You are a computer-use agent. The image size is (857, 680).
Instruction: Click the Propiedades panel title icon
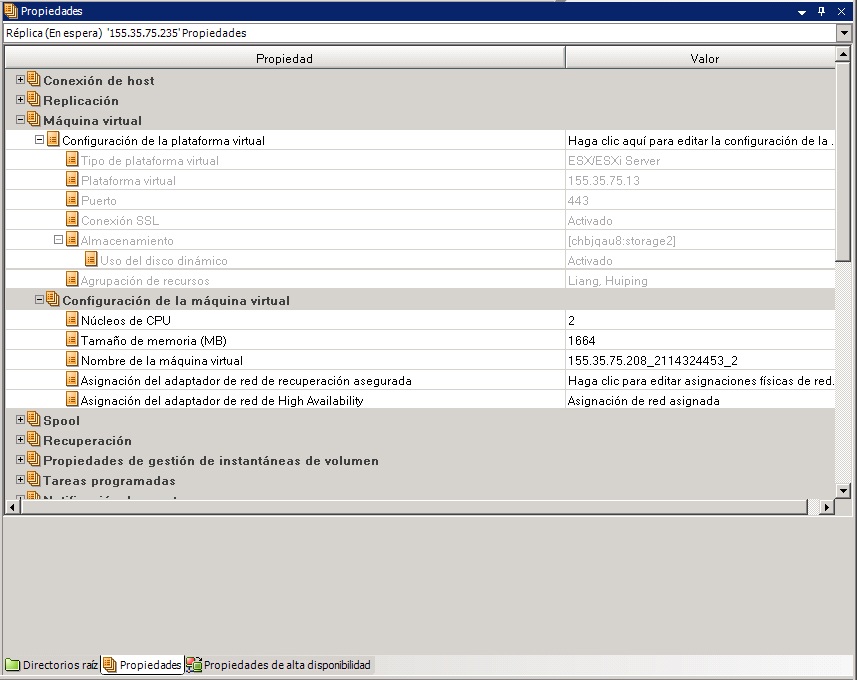click(11, 11)
